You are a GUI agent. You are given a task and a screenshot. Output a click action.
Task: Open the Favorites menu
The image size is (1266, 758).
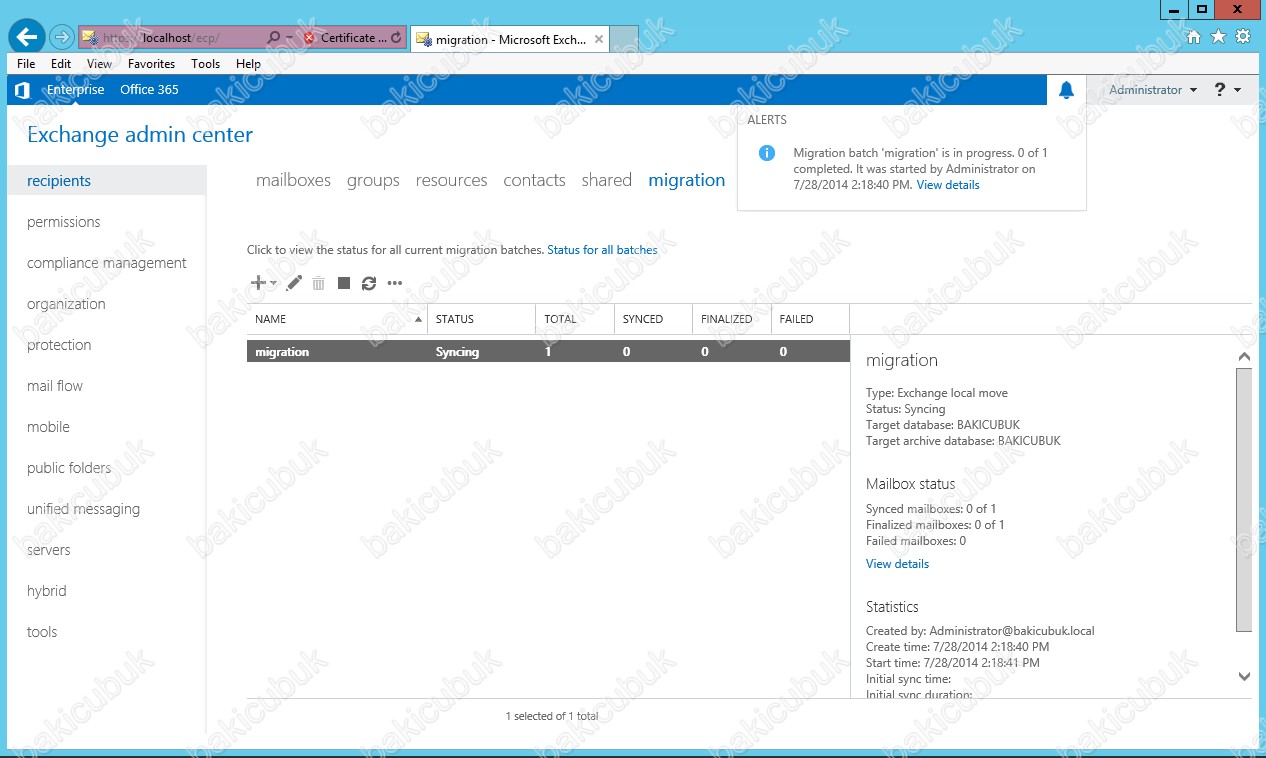(151, 63)
